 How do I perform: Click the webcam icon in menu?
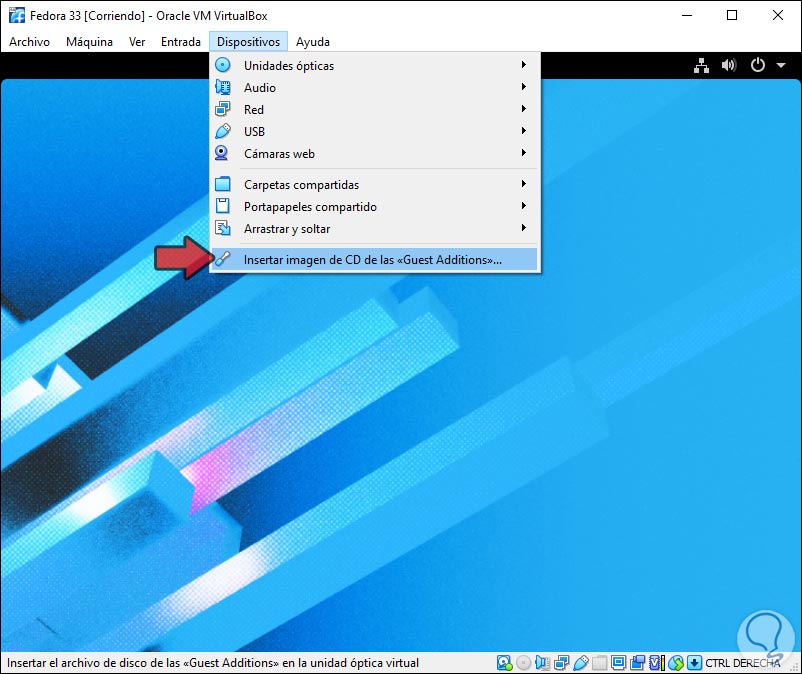point(221,153)
